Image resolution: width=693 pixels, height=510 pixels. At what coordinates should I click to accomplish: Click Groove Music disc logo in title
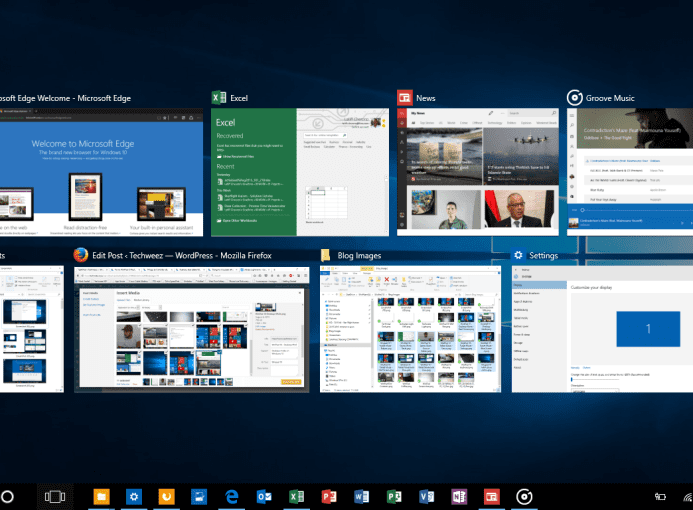click(x=575, y=98)
